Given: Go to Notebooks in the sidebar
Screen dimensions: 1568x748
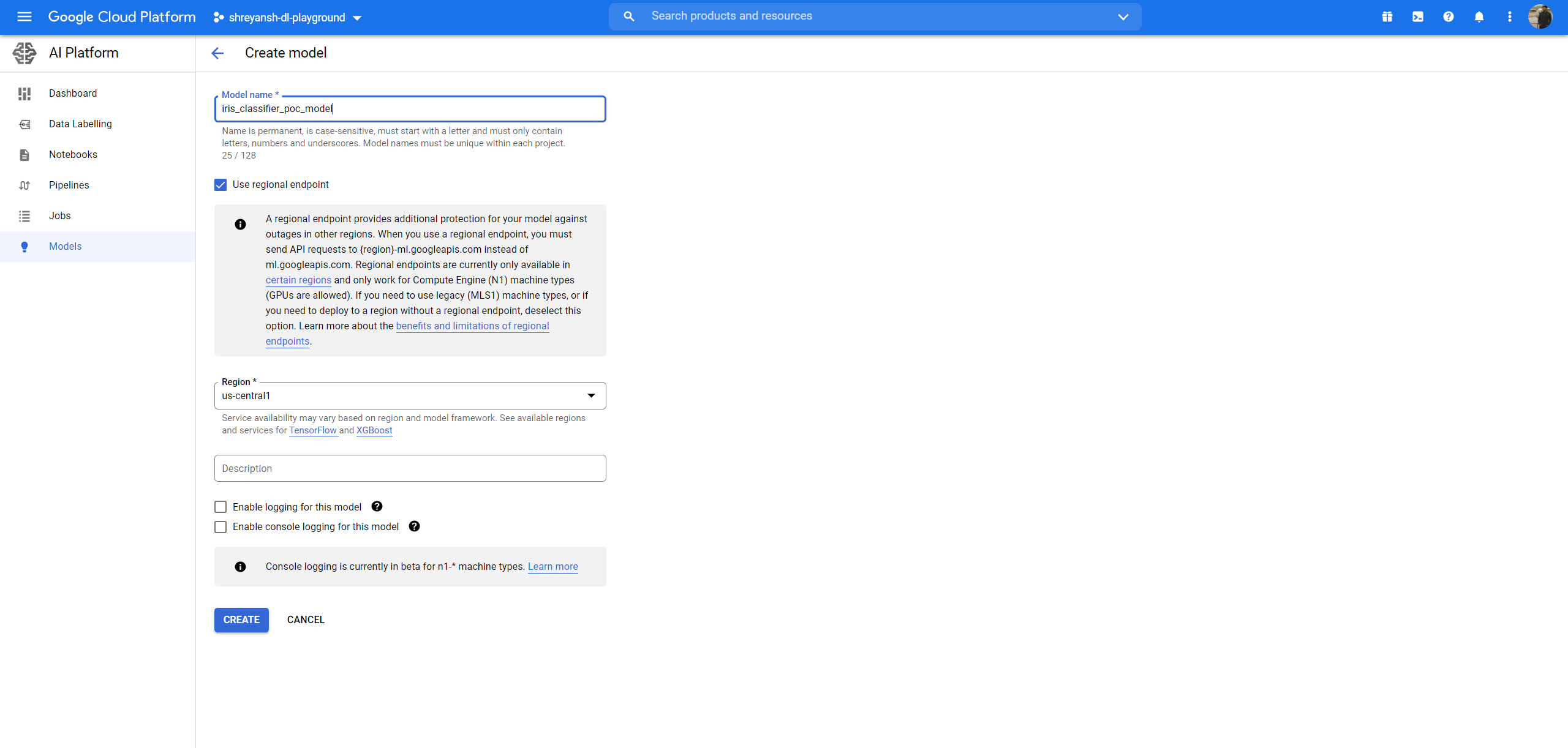Looking at the screenshot, I should 73,155.
